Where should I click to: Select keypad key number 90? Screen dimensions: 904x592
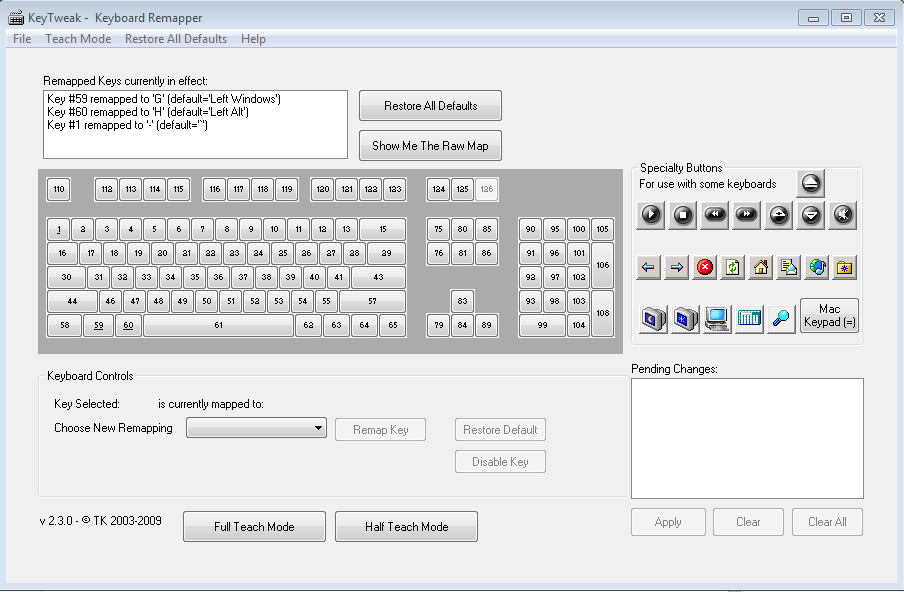(x=530, y=229)
